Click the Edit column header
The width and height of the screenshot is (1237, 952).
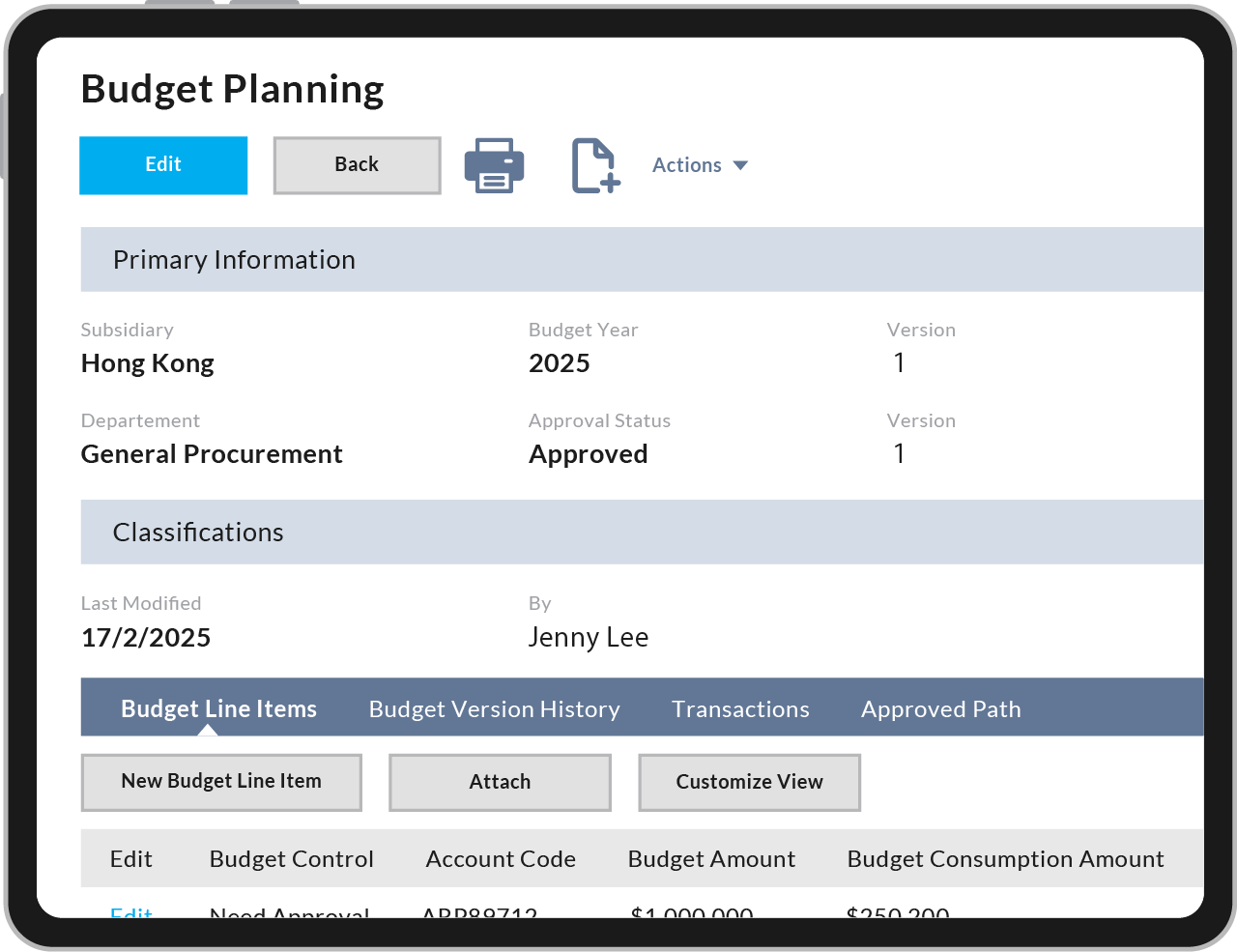[x=131, y=859]
